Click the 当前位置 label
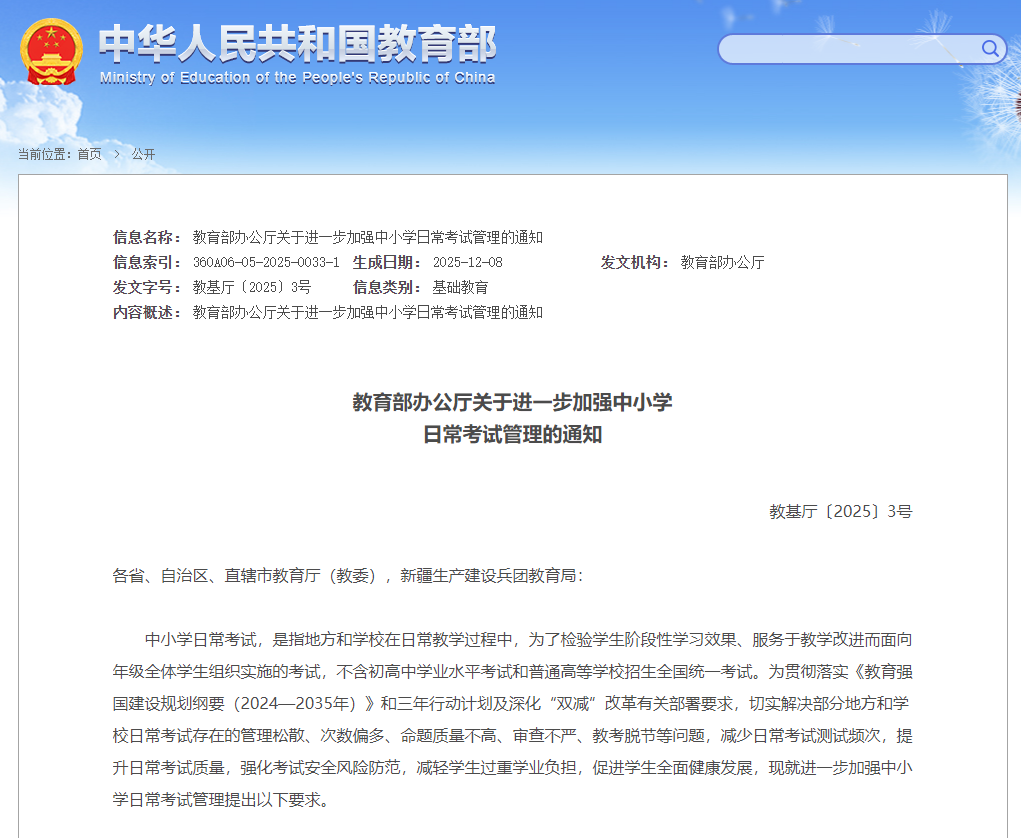Image resolution: width=1021 pixels, height=838 pixels. point(45,154)
